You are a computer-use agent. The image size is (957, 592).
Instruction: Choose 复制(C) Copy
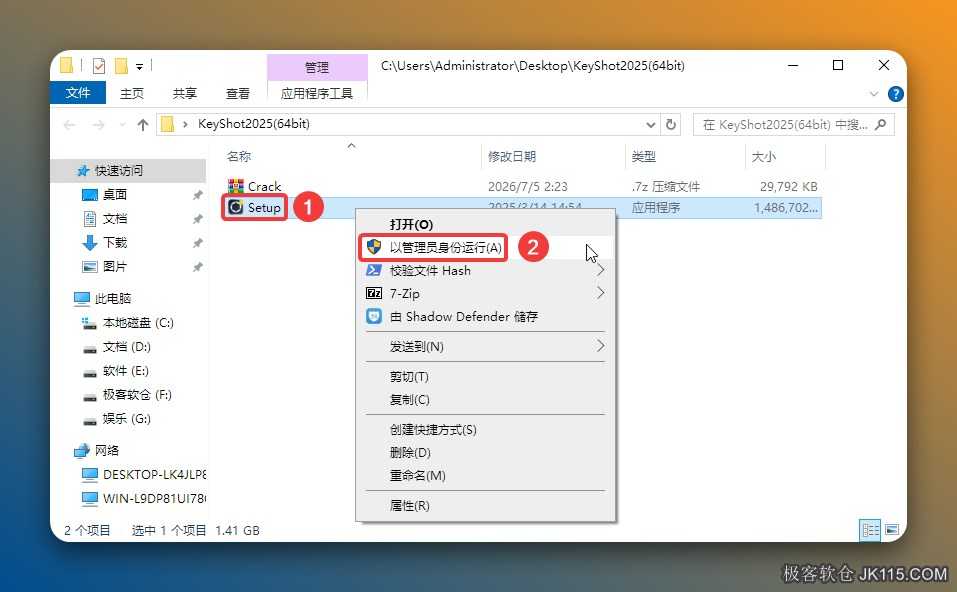click(486, 400)
